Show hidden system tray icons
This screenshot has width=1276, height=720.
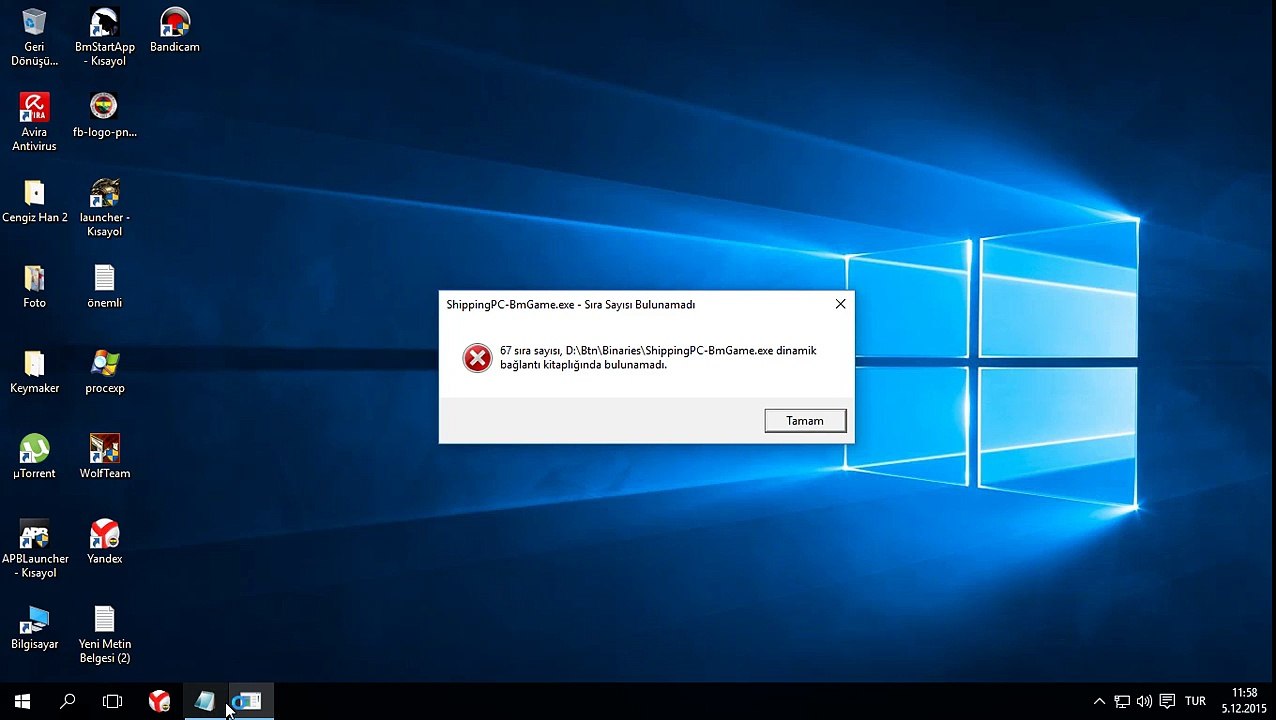click(x=1099, y=701)
